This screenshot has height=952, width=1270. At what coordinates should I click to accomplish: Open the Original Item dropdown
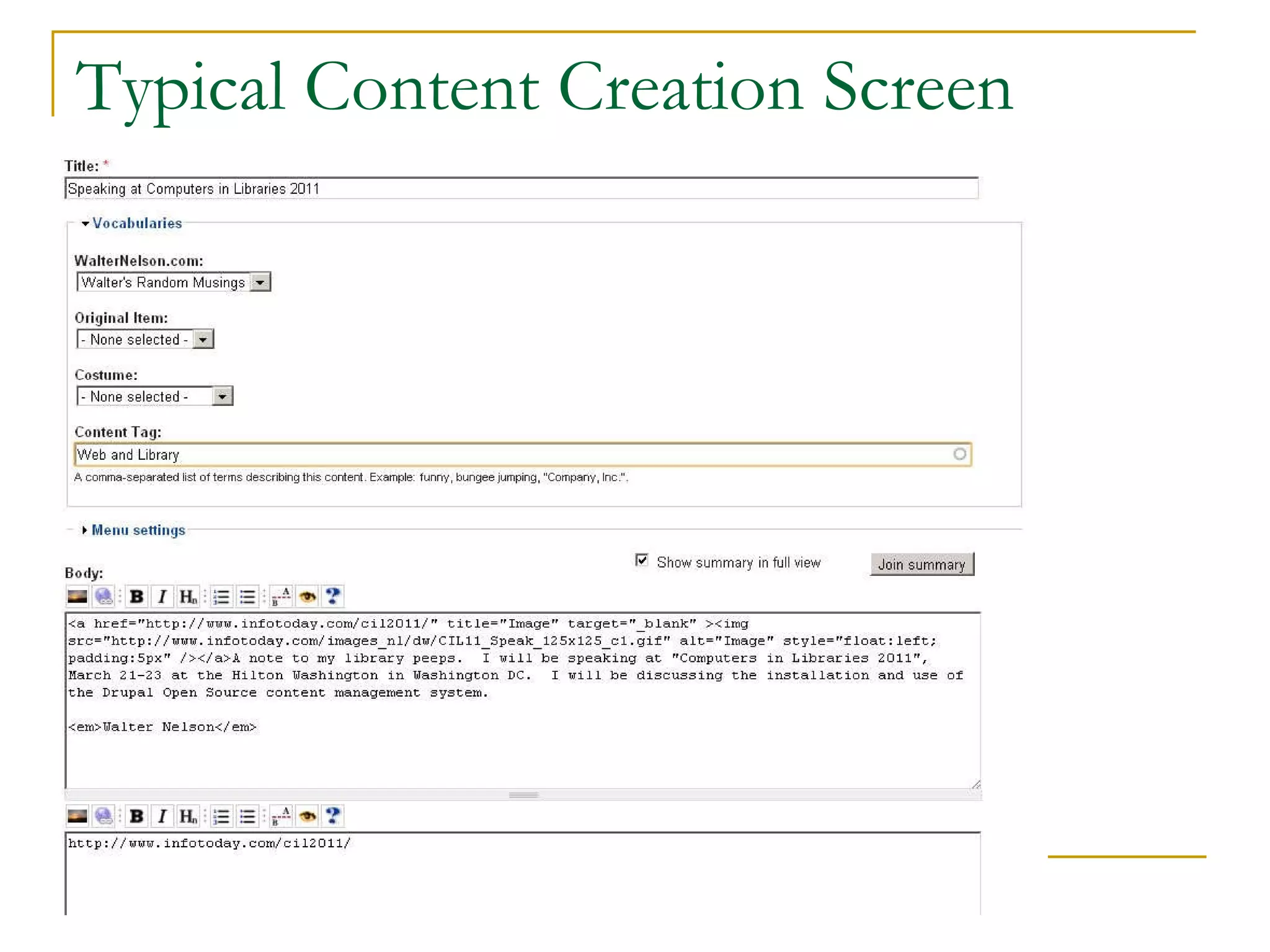pos(145,339)
